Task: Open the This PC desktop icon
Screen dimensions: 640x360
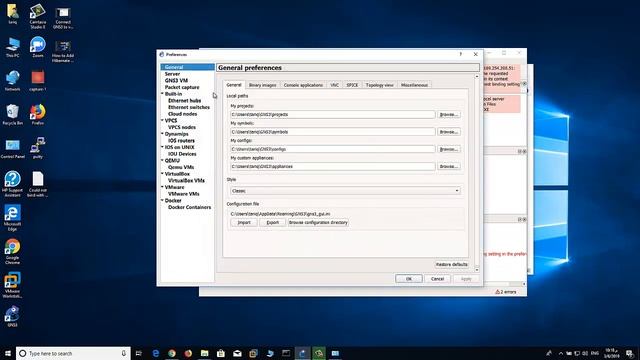Action: (13, 47)
